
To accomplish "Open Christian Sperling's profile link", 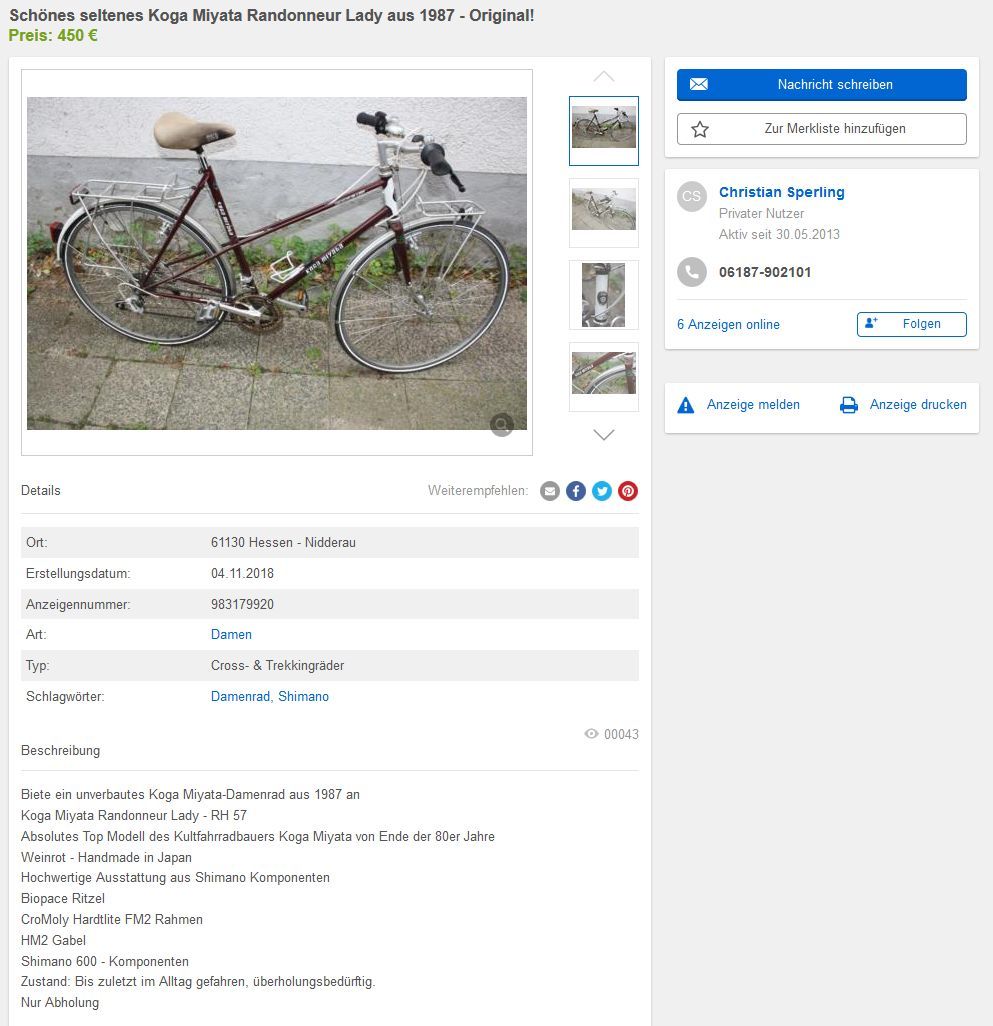I will [781, 192].
